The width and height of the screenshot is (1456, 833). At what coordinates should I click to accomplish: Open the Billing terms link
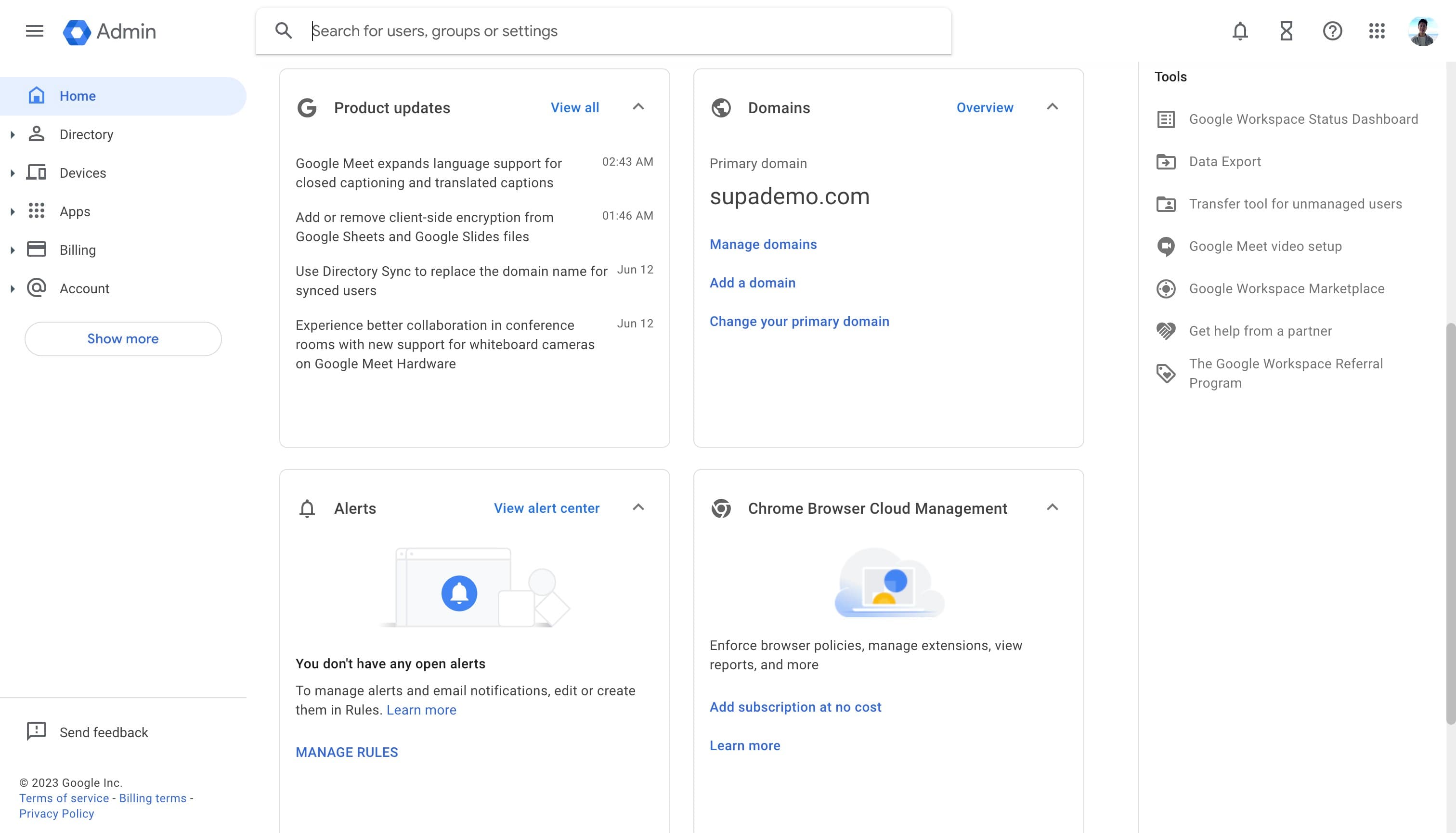tap(153, 798)
